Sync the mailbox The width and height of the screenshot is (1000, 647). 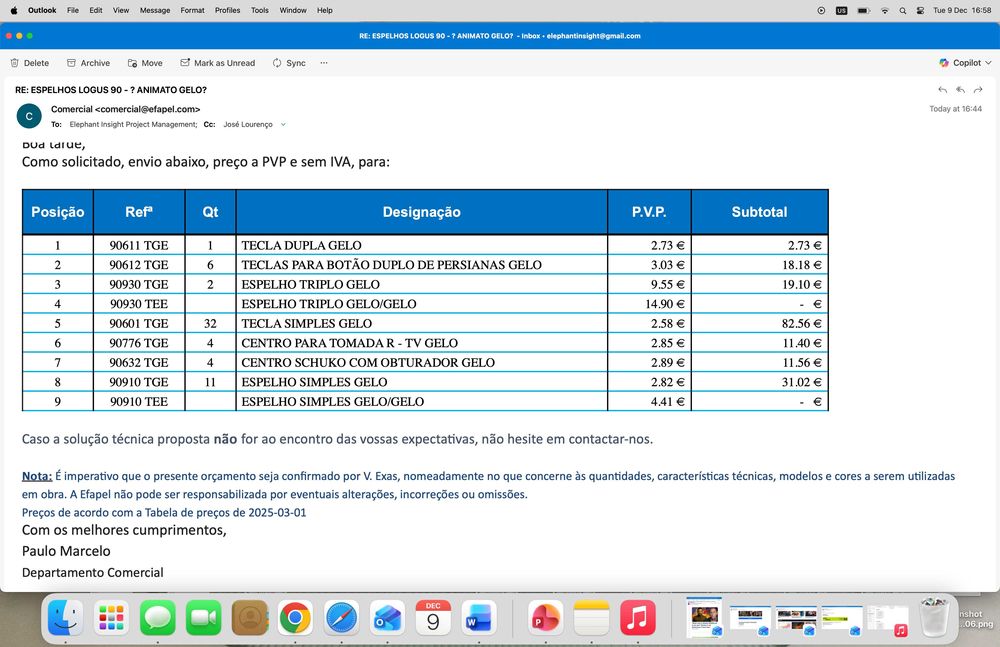pos(289,63)
